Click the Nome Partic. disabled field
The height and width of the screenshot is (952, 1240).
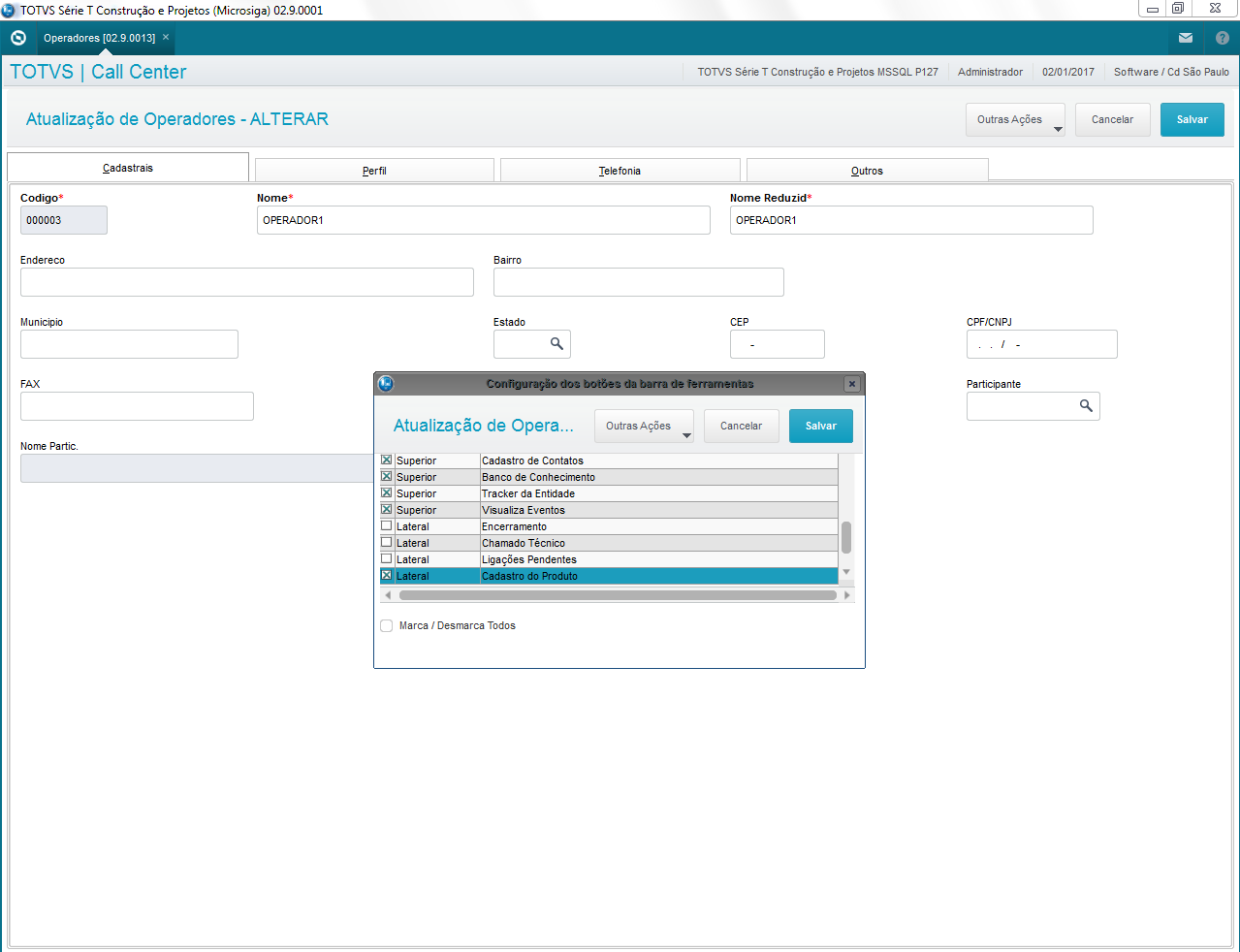coord(197,468)
